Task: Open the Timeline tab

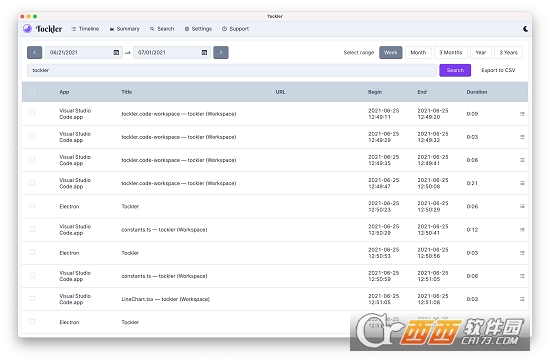Action: click(x=85, y=29)
